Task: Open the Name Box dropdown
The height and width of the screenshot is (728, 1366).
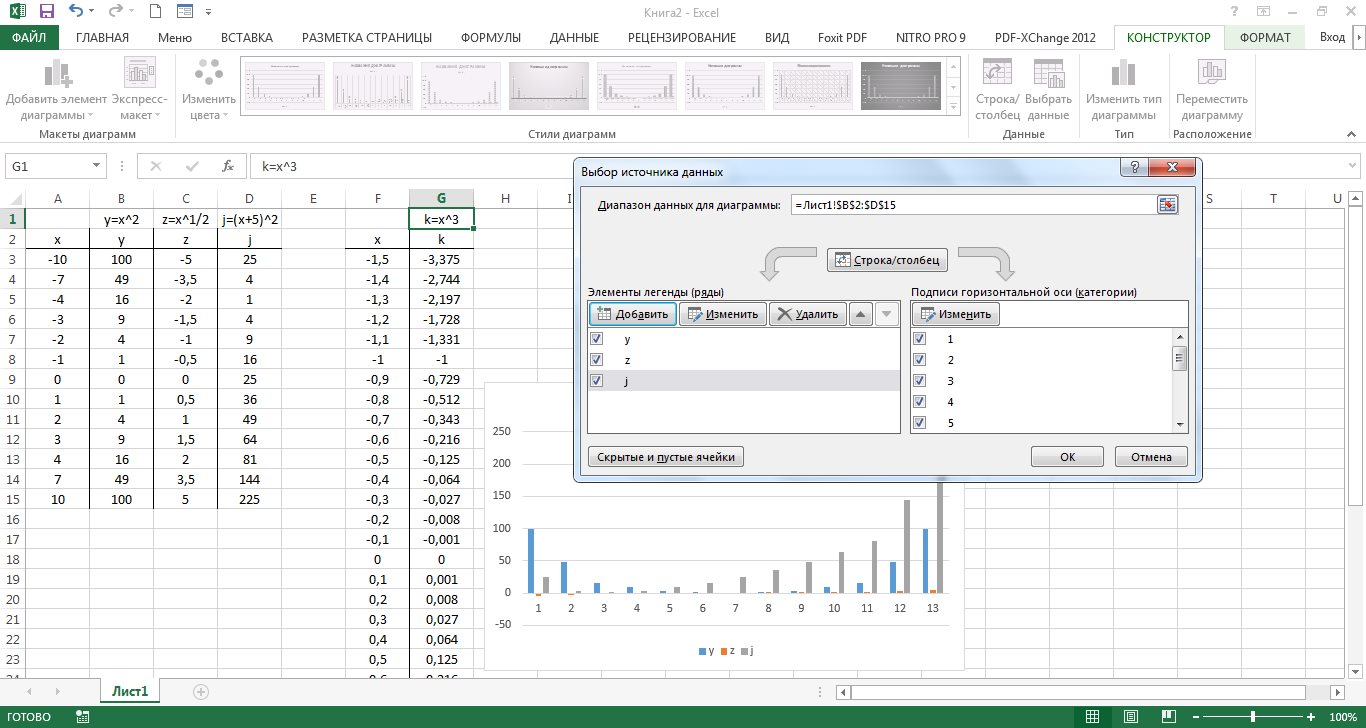Action: [x=96, y=167]
